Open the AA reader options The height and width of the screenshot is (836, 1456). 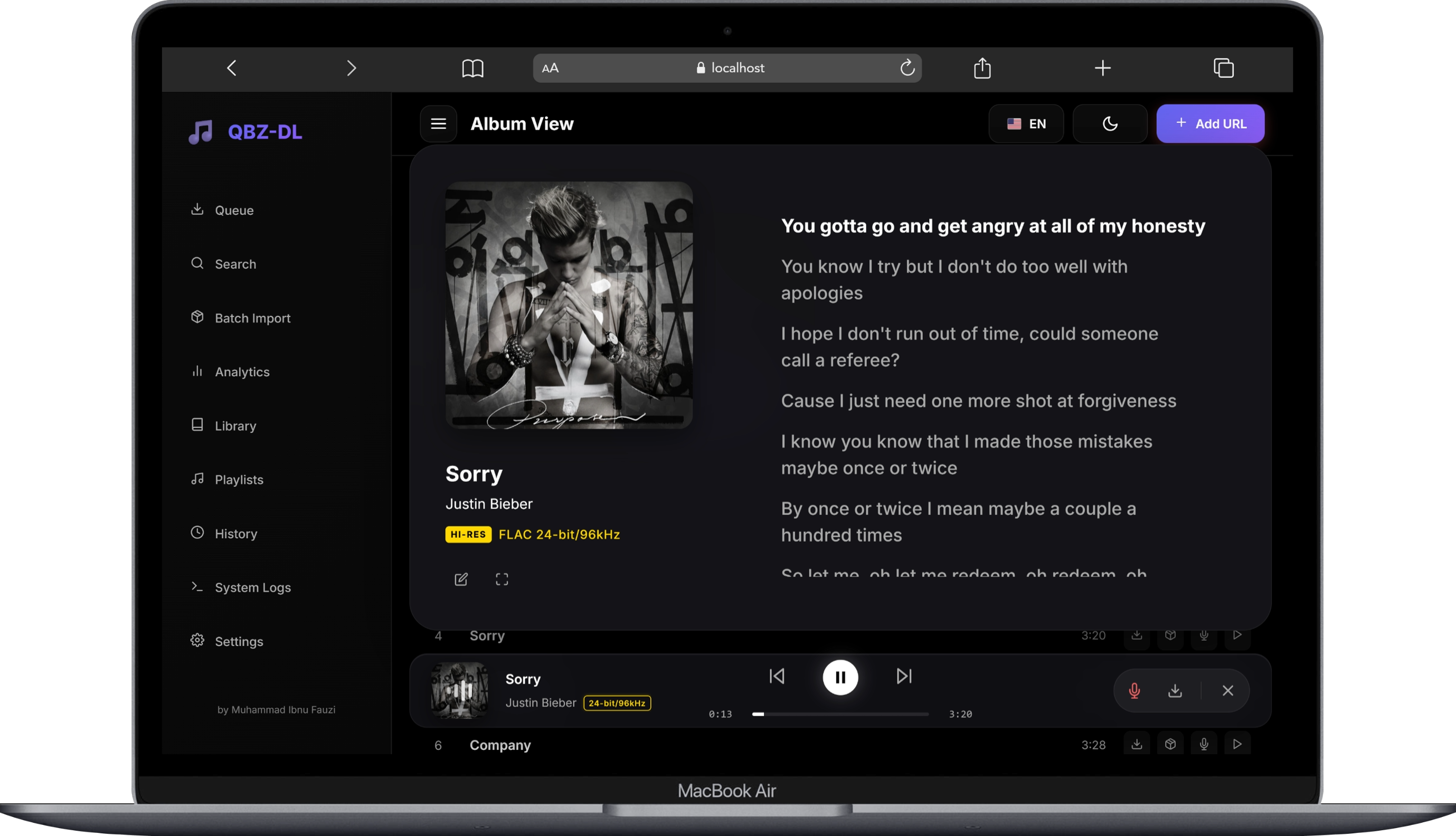pos(550,68)
